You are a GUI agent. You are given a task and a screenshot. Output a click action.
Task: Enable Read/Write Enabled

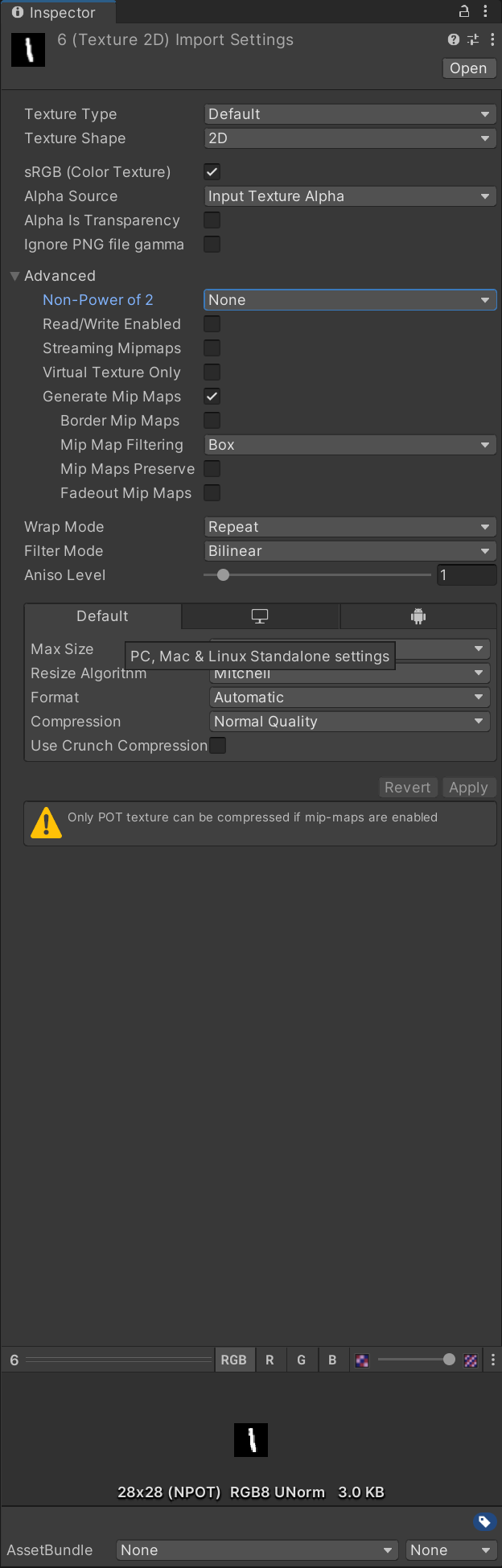coord(212,324)
